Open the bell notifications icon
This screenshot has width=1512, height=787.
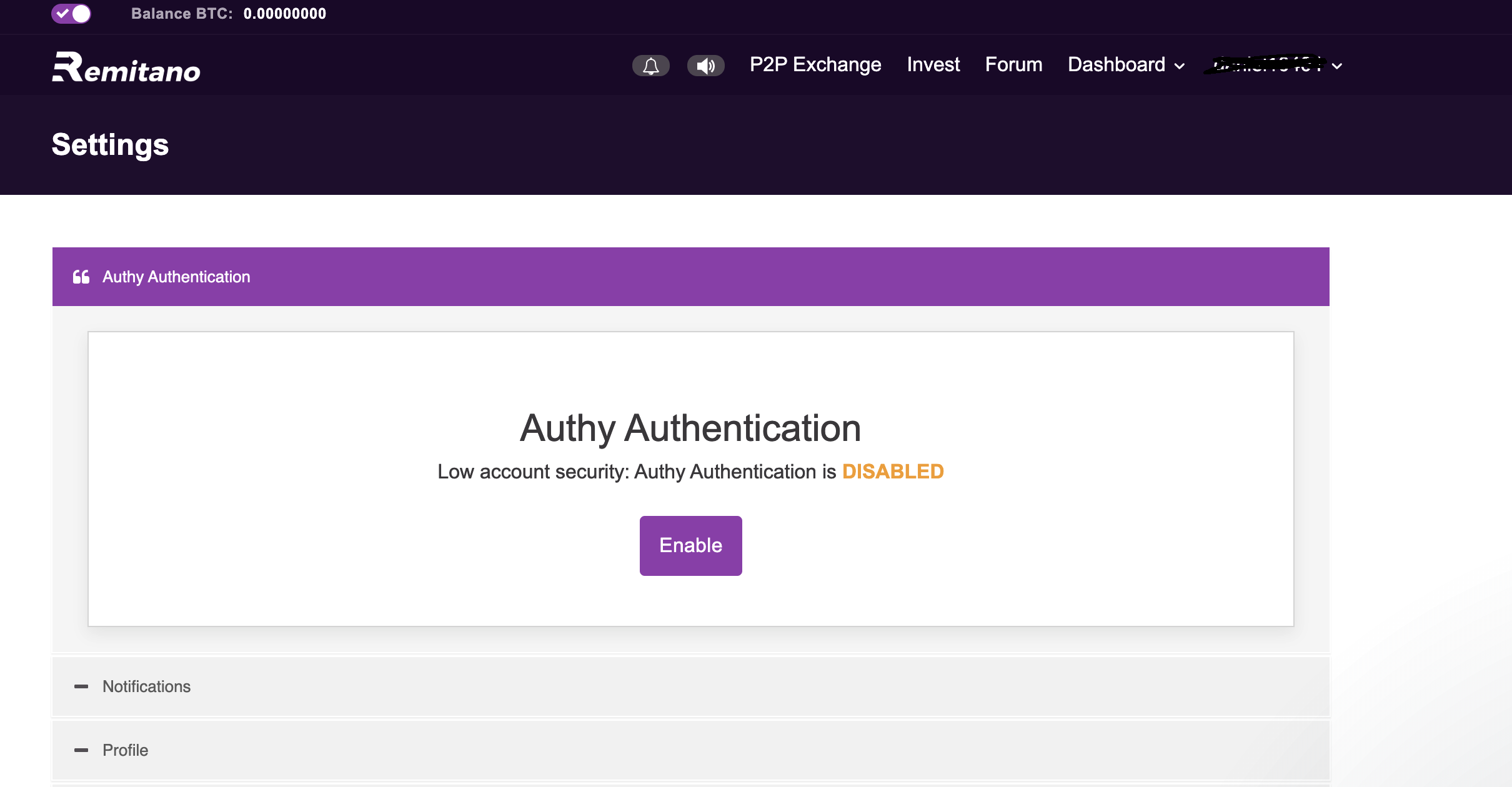pos(650,66)
